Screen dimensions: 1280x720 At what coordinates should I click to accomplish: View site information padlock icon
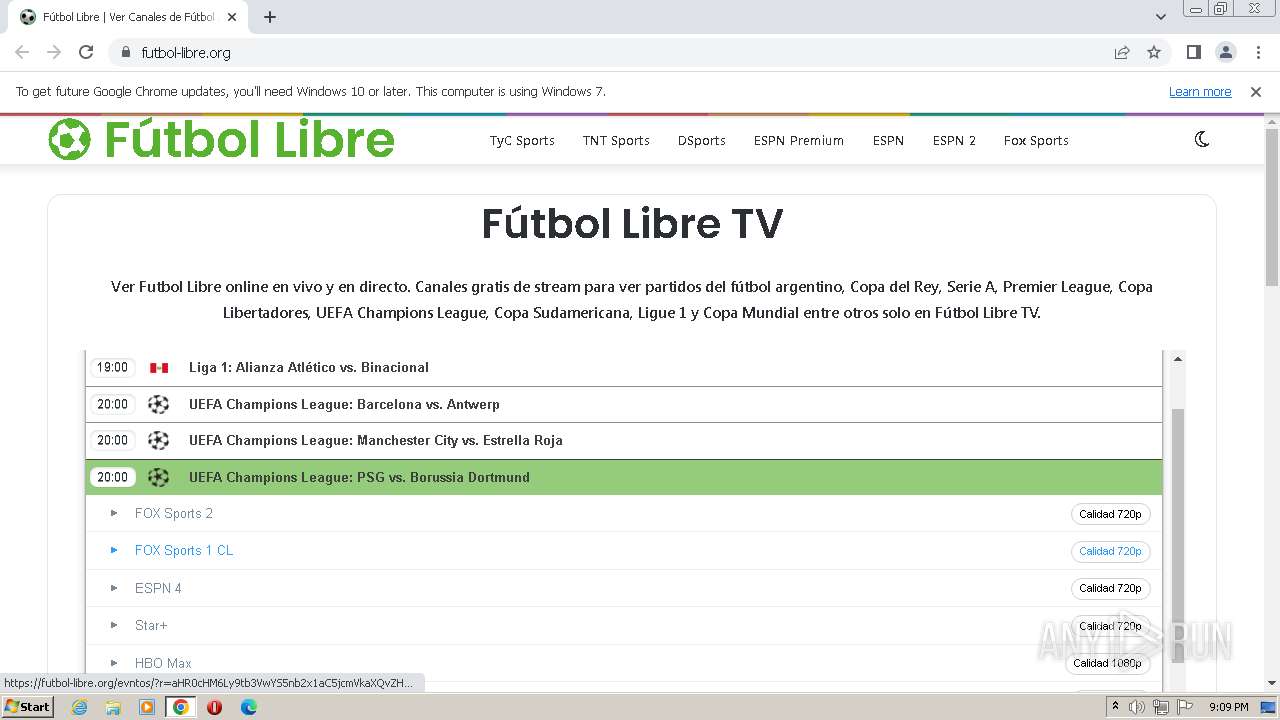point(125,52)
